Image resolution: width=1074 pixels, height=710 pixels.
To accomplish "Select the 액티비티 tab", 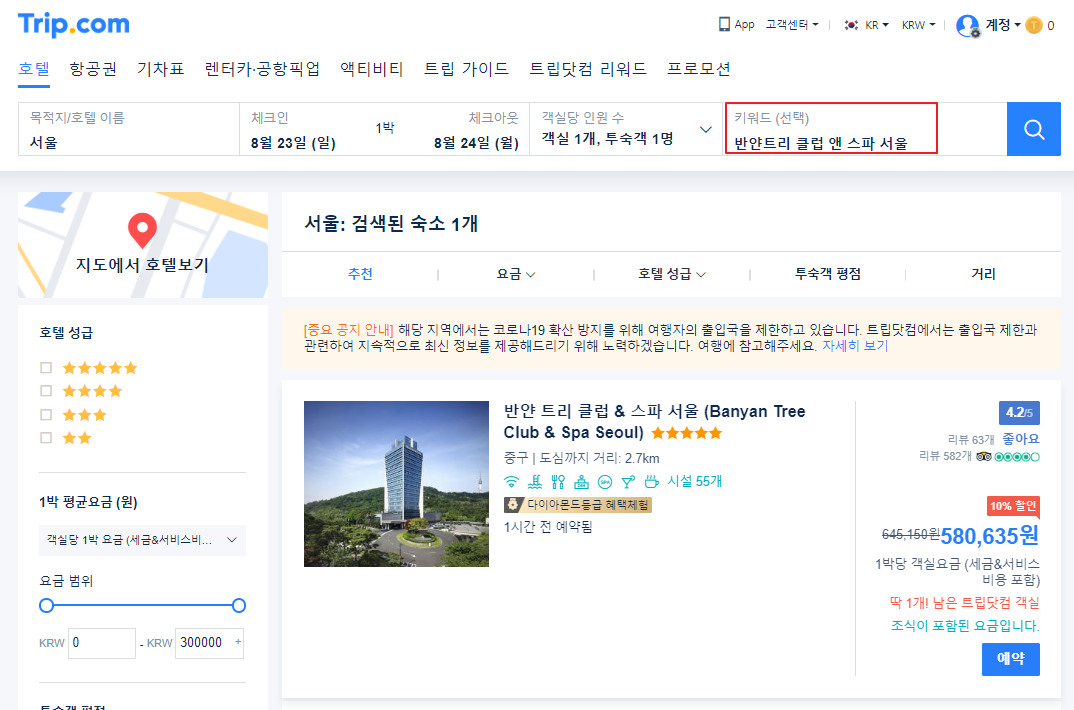I will 372,68.
